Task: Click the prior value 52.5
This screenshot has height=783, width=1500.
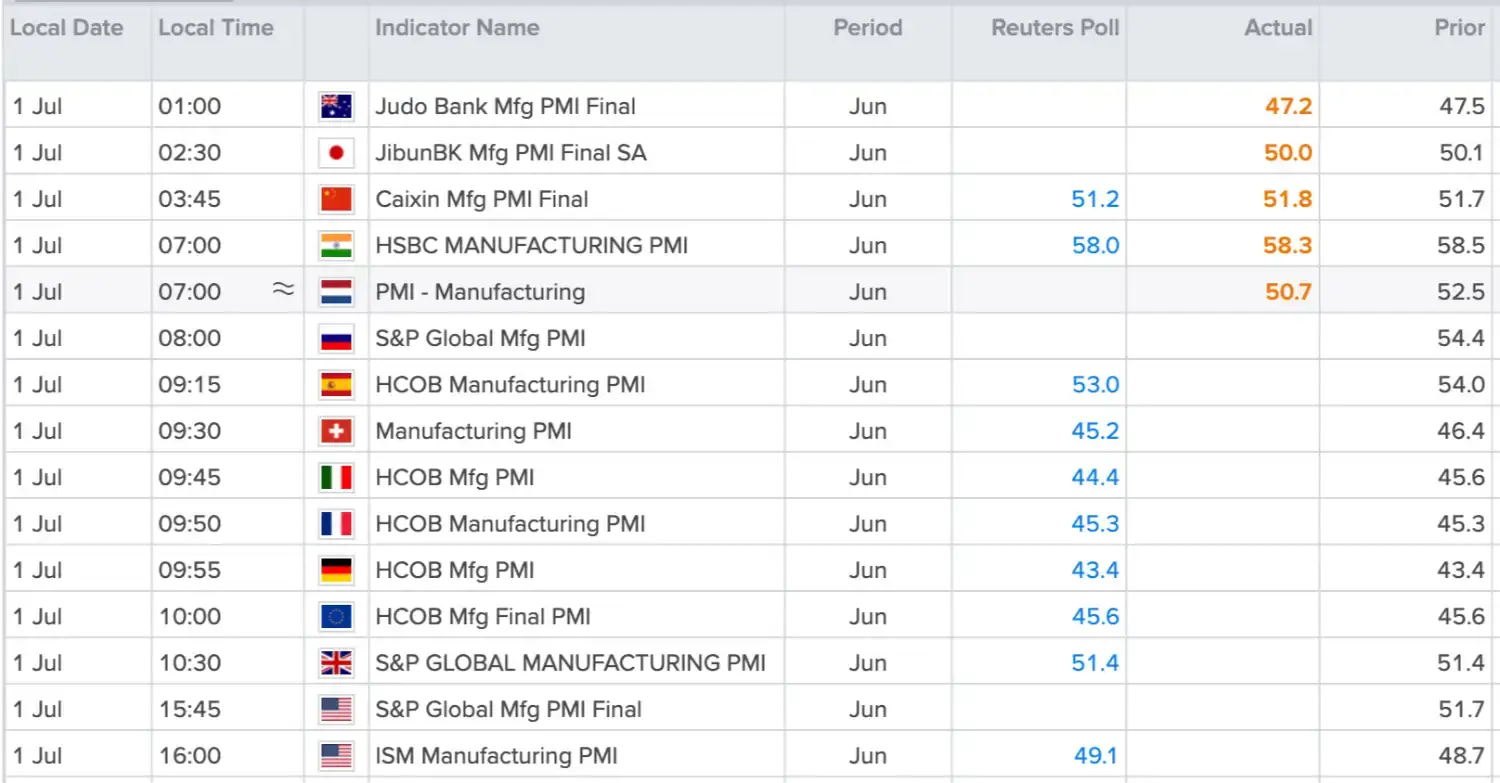Action: point(1461,292)
